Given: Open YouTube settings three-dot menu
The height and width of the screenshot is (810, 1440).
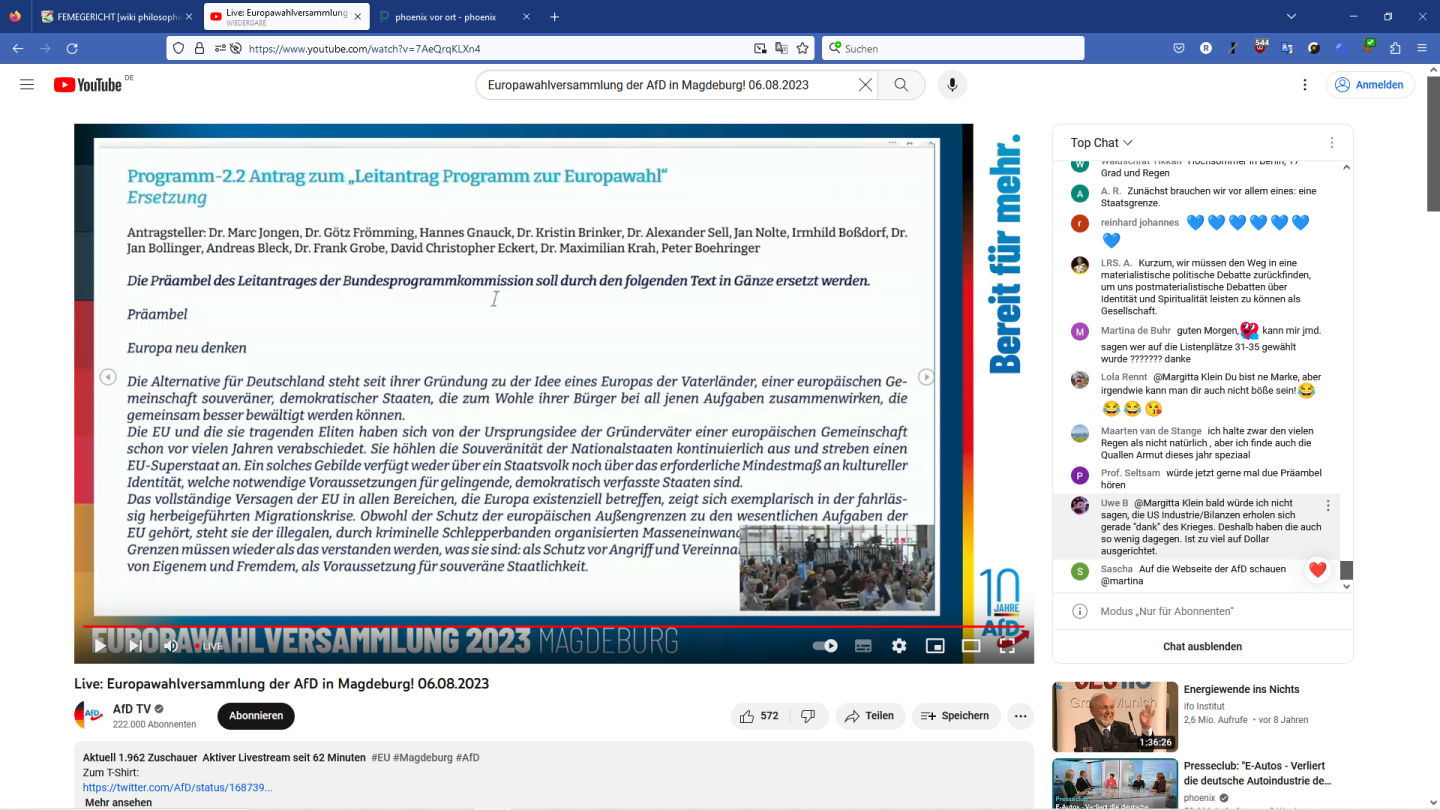Looking at the screenshot, I should coord(1305,85).
